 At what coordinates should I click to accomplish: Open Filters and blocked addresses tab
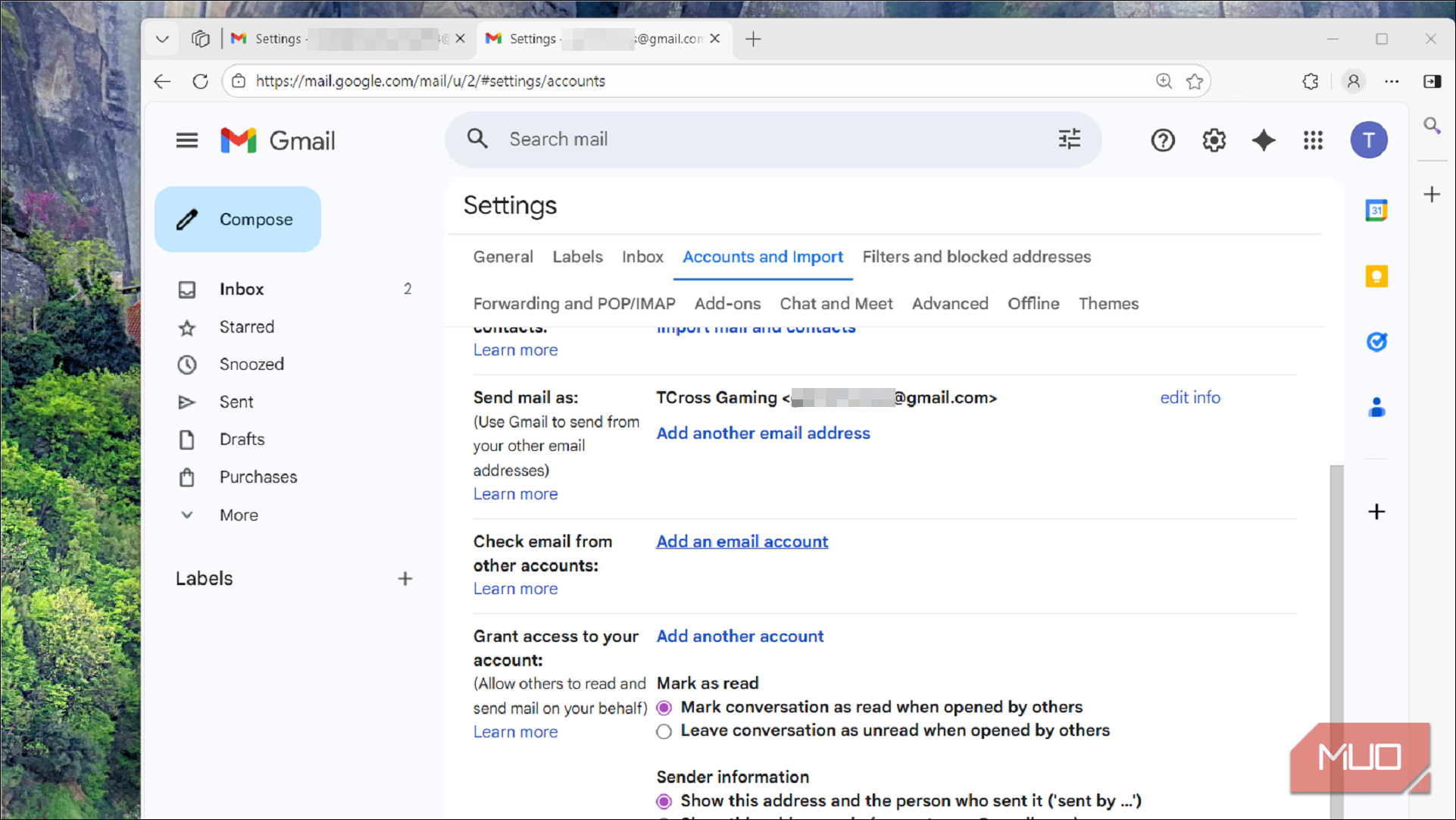976,257
